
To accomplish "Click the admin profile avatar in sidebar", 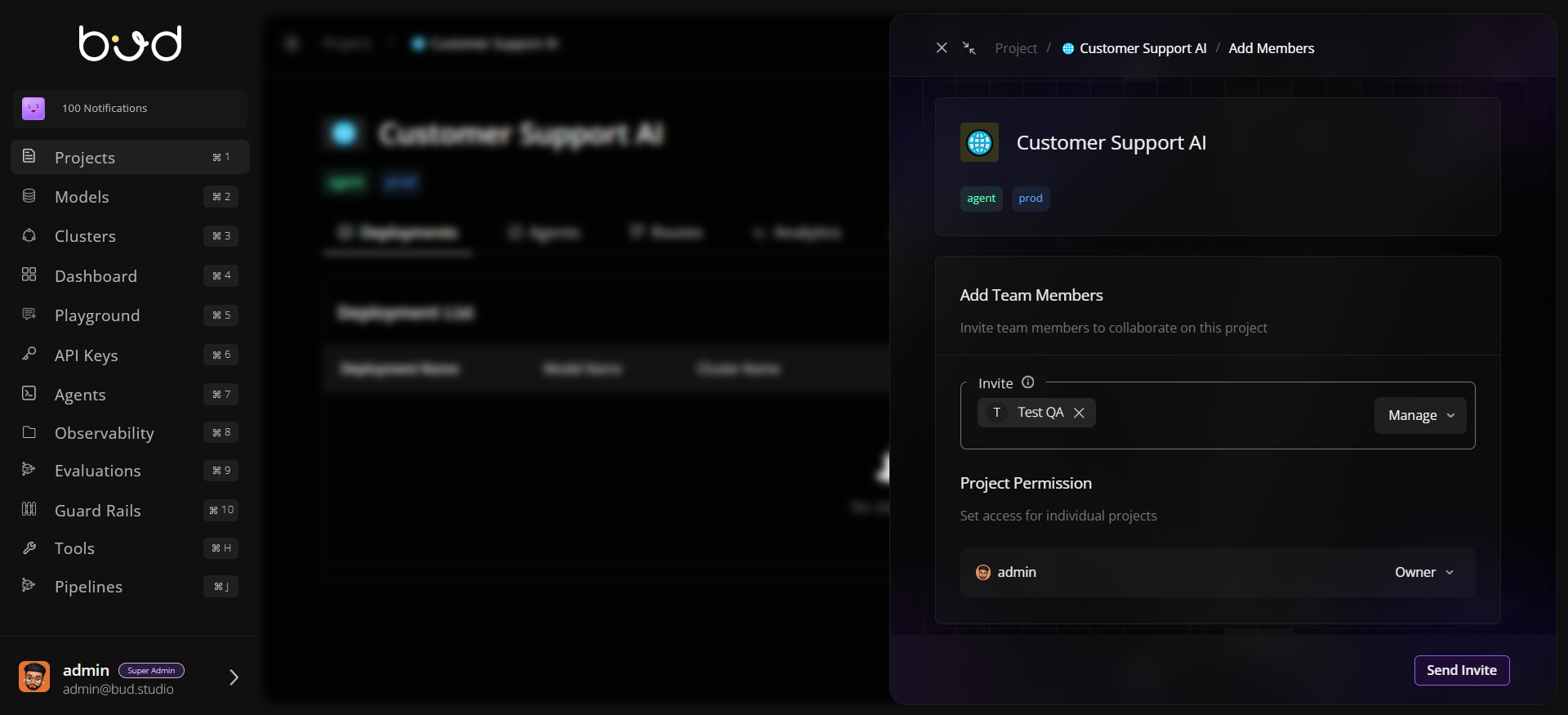I will click(34, 677).
